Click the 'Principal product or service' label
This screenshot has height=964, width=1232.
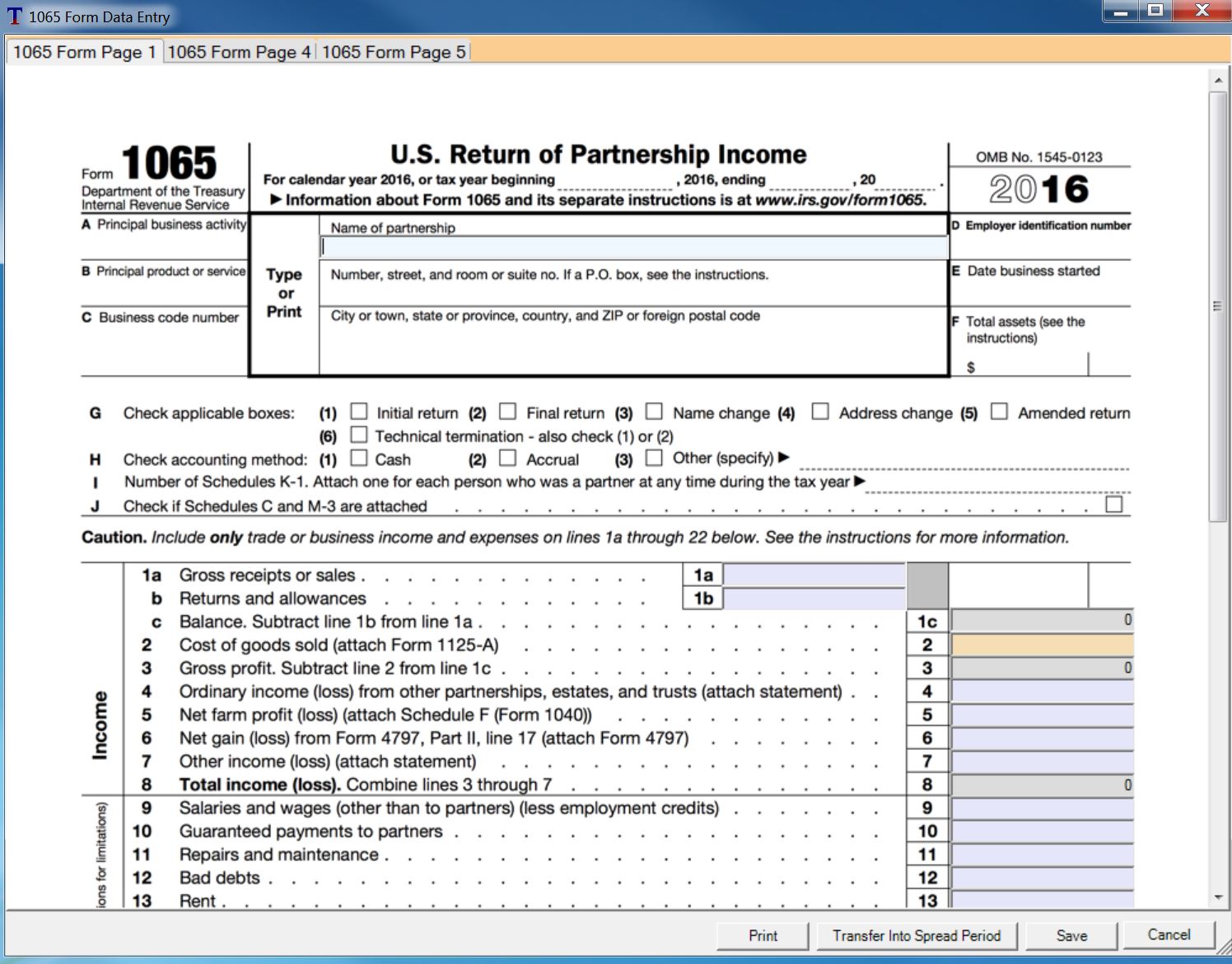170,271
